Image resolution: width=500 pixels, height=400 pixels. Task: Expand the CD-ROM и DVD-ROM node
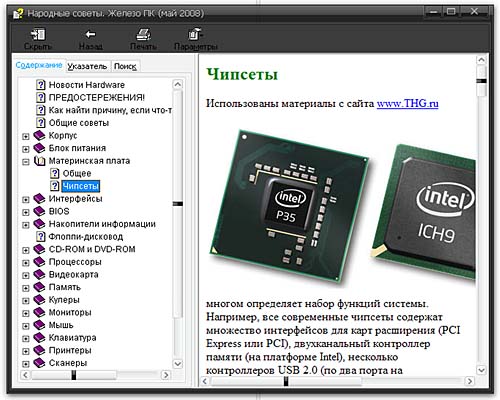[25, 250]
